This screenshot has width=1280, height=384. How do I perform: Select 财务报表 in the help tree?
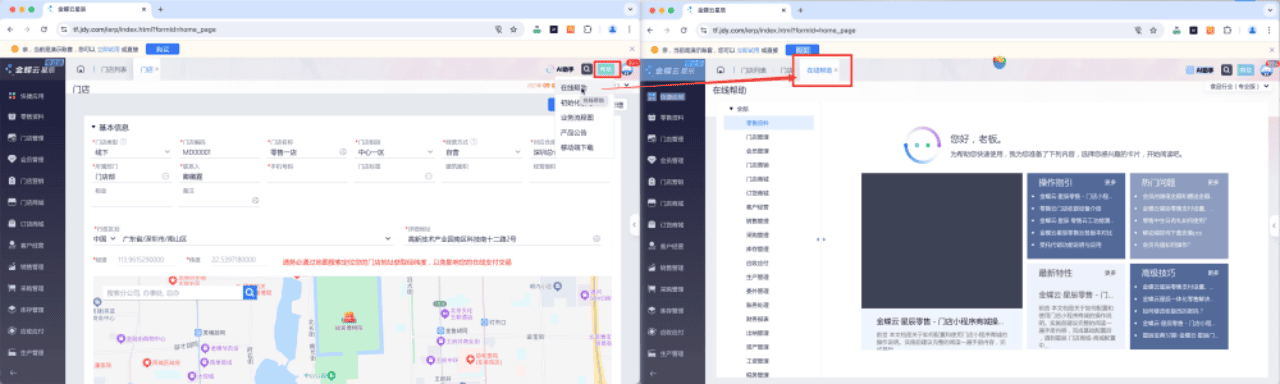(757, 320)
